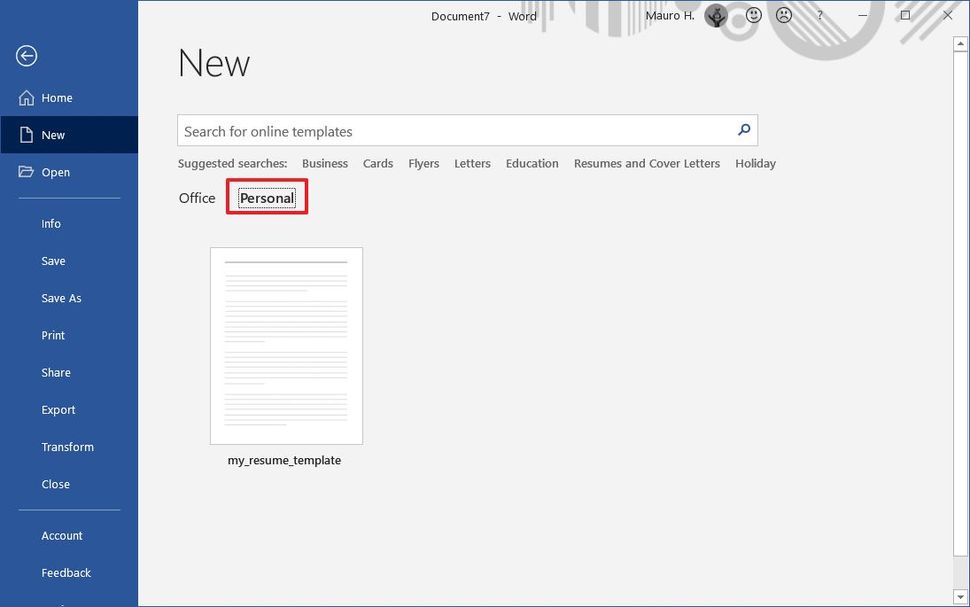Select the New document icon in sidebar

click(27, 134)
